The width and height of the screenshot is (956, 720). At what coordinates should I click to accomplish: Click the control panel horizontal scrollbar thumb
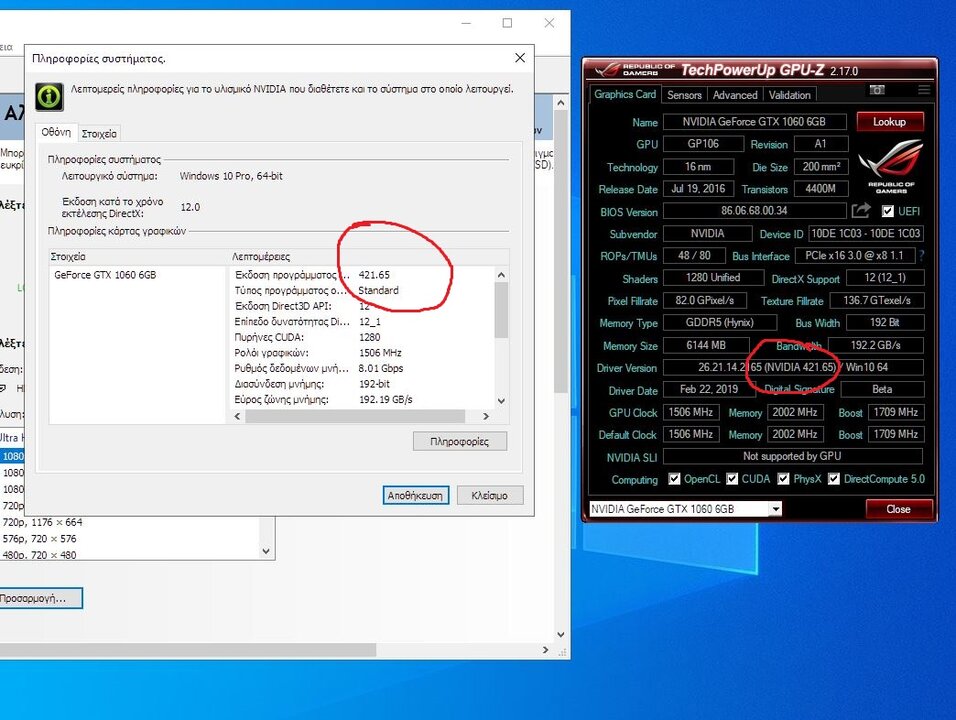188,650
